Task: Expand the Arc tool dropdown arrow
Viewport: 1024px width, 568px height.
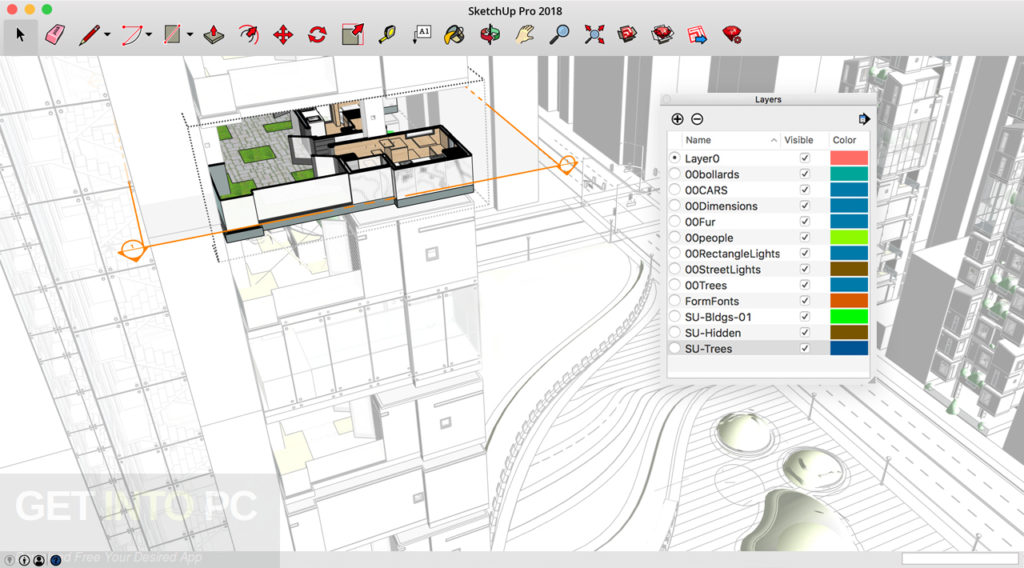Action: (x=149, y=35)
